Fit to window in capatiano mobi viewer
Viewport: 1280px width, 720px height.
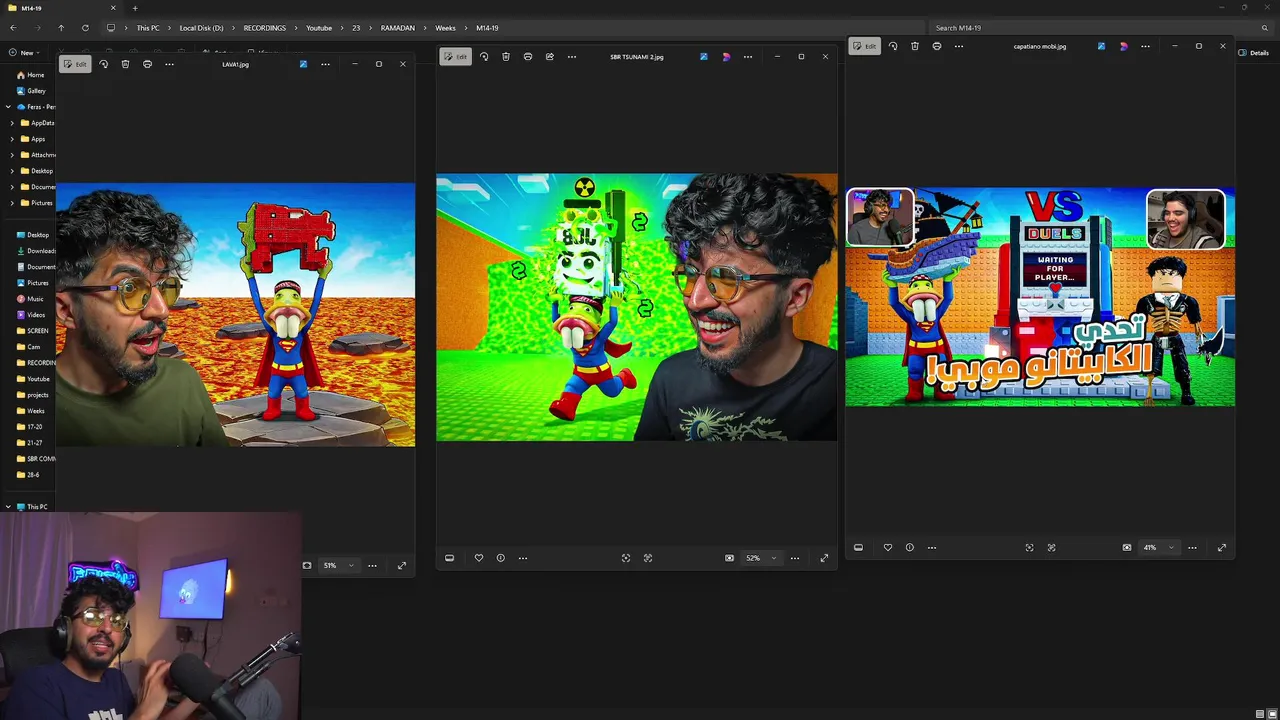[1029, 547]
